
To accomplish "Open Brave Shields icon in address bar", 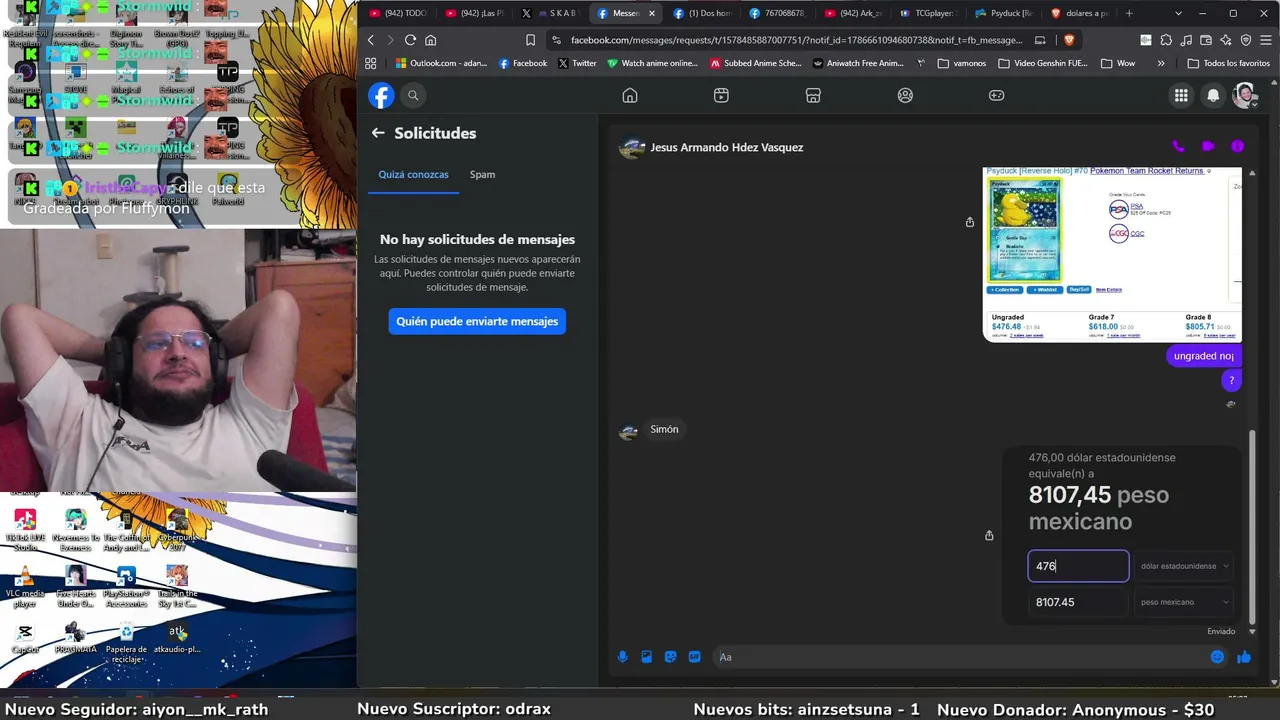I will click(1069, 40).
